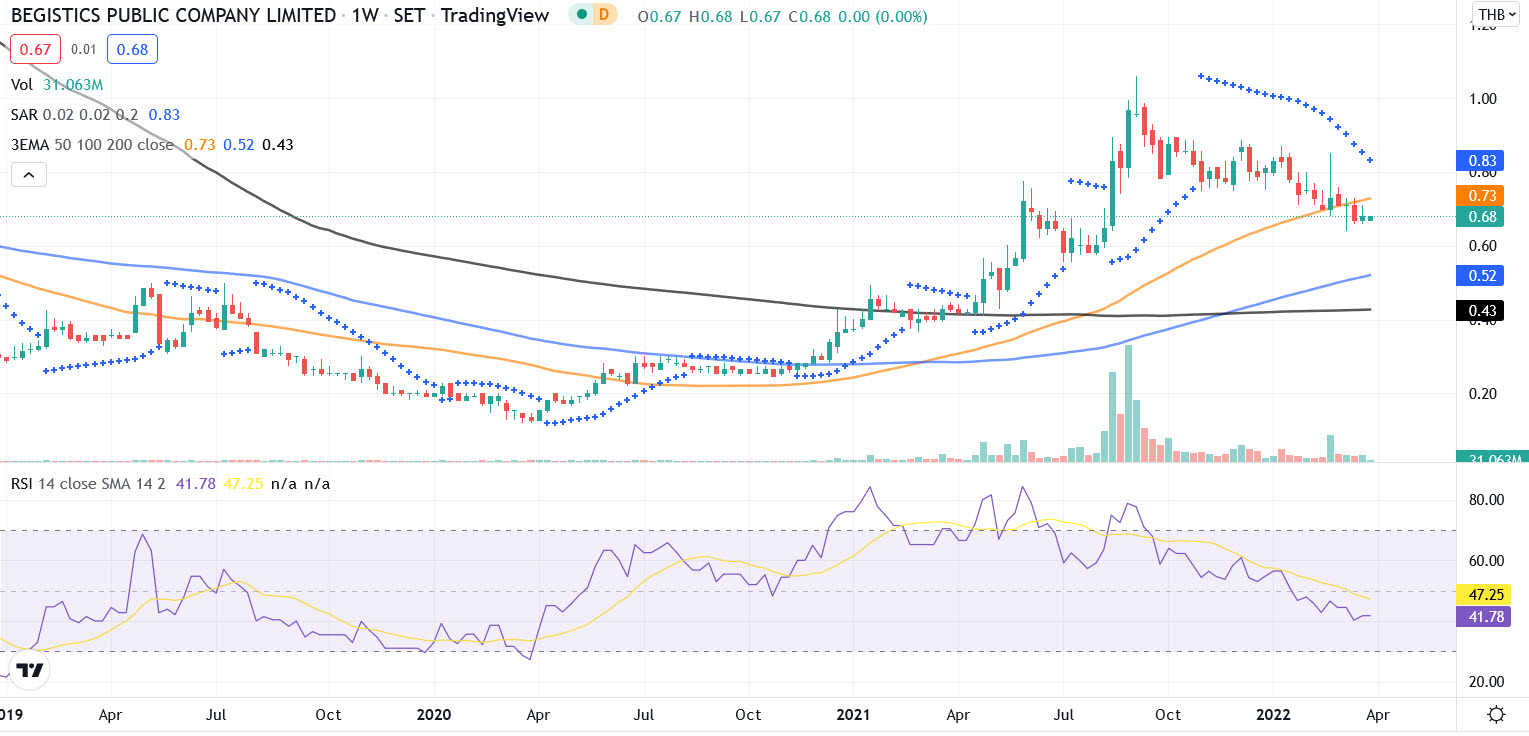Click the SAR value 0.83 in legend
Screen dimensions: 1529x736
click(x=164, y=115)
